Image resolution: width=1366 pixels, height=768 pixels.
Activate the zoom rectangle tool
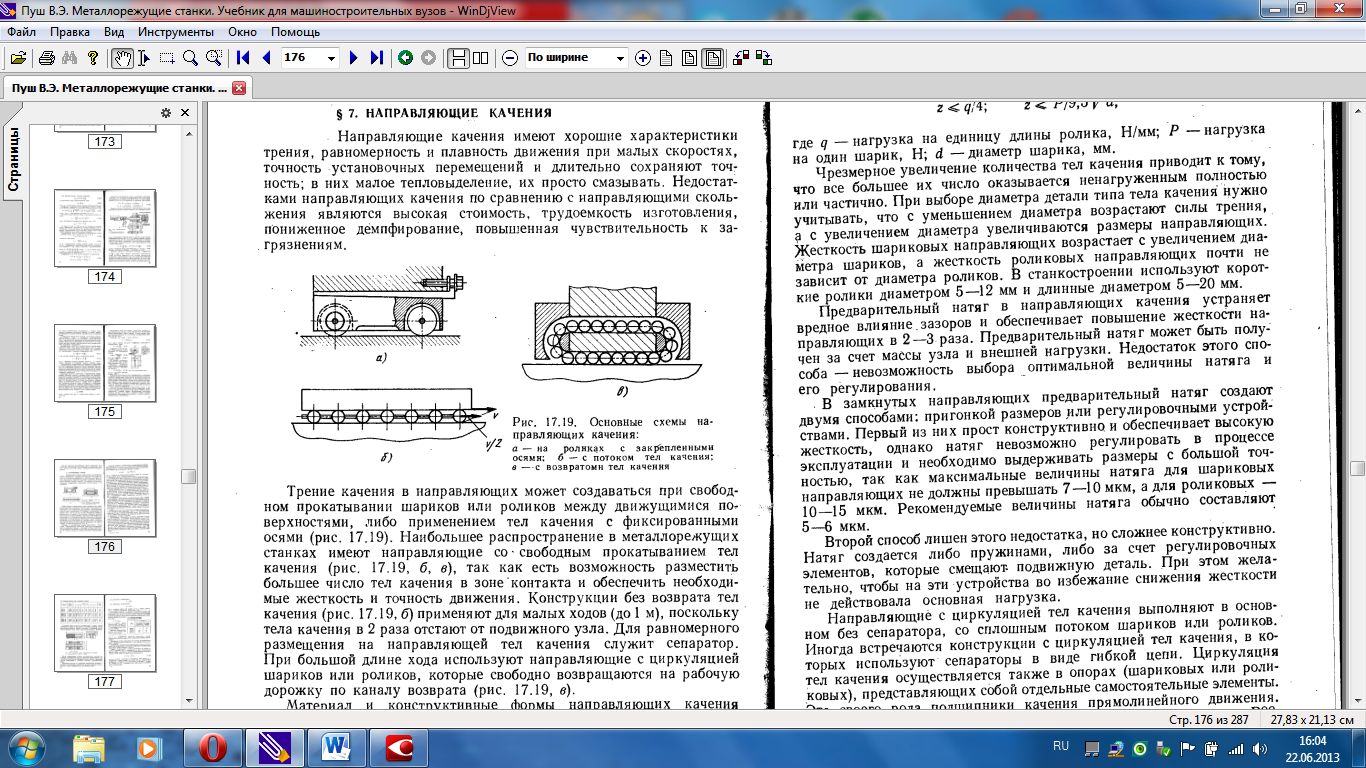coord(213,58)
